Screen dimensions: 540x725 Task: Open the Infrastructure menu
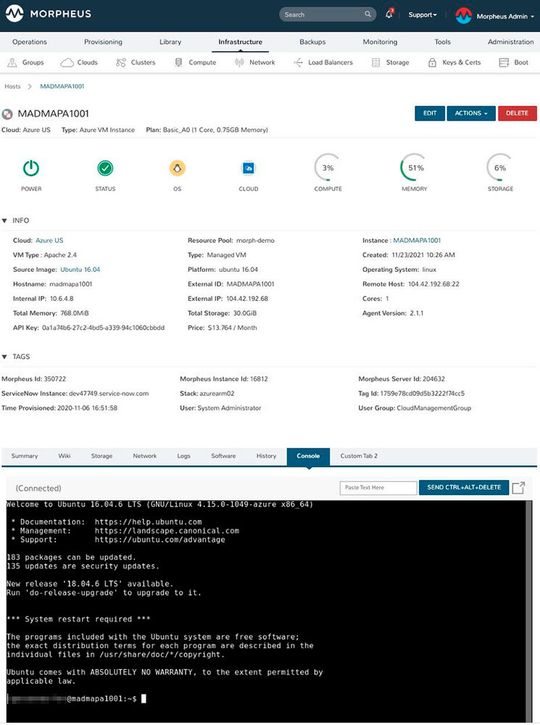click(240, 42)
